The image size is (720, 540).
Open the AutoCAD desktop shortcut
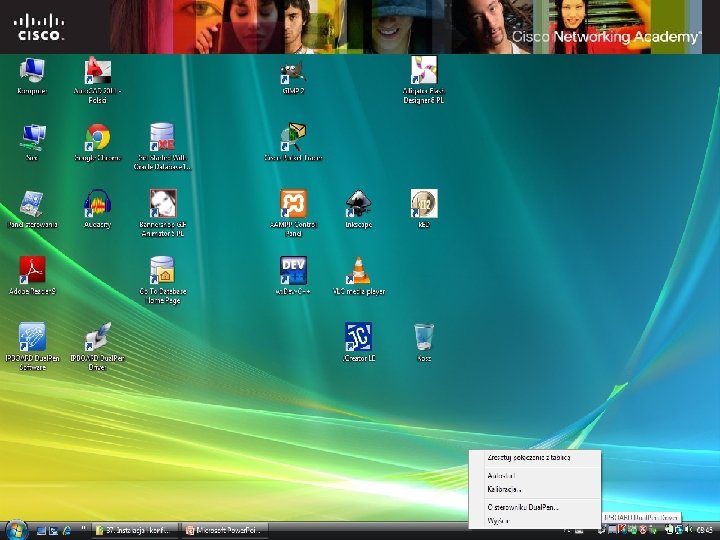pyautogui.click(x=97, y=72)
